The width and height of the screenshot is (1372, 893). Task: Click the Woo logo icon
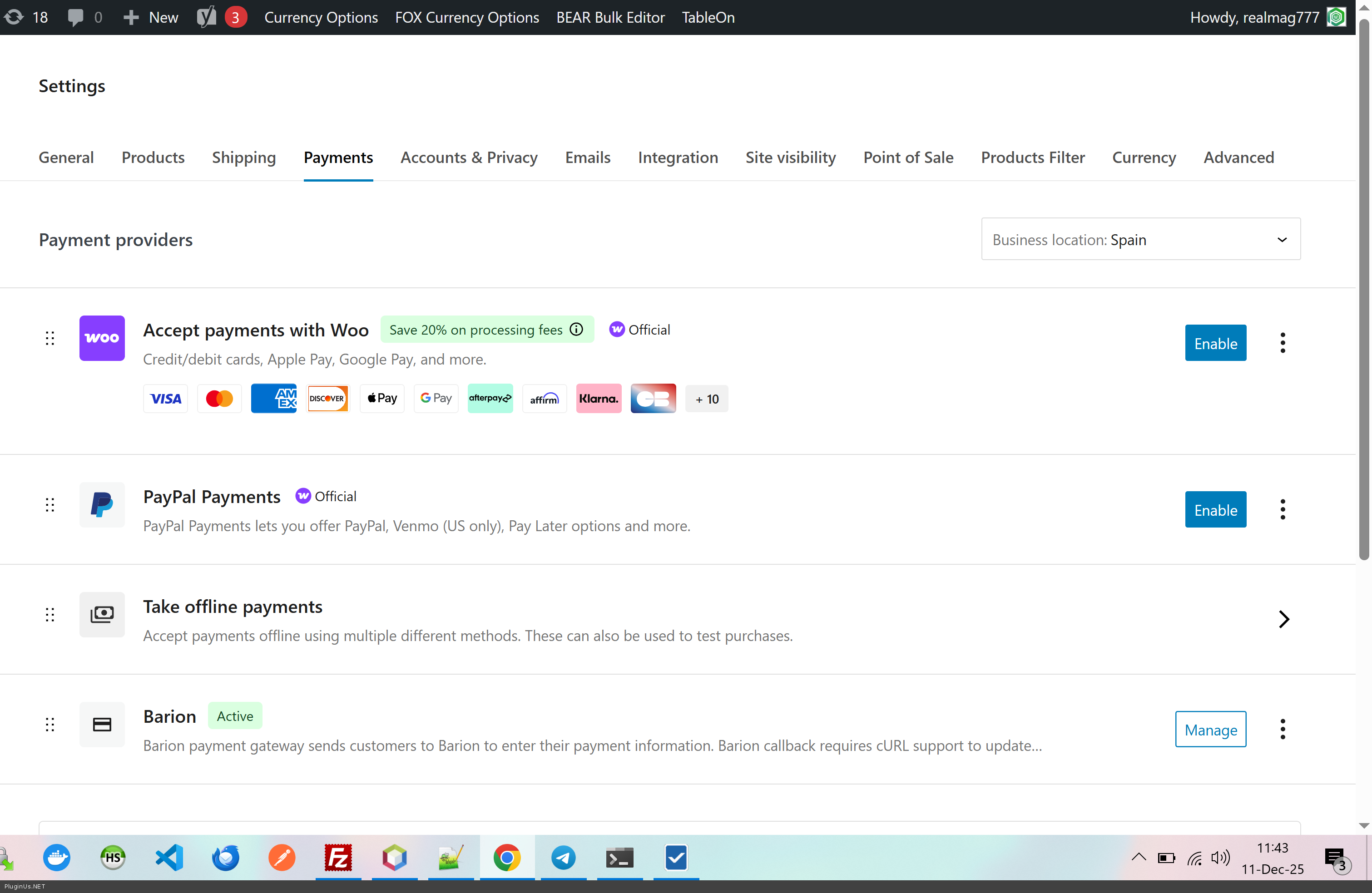[x=101, y=338]
